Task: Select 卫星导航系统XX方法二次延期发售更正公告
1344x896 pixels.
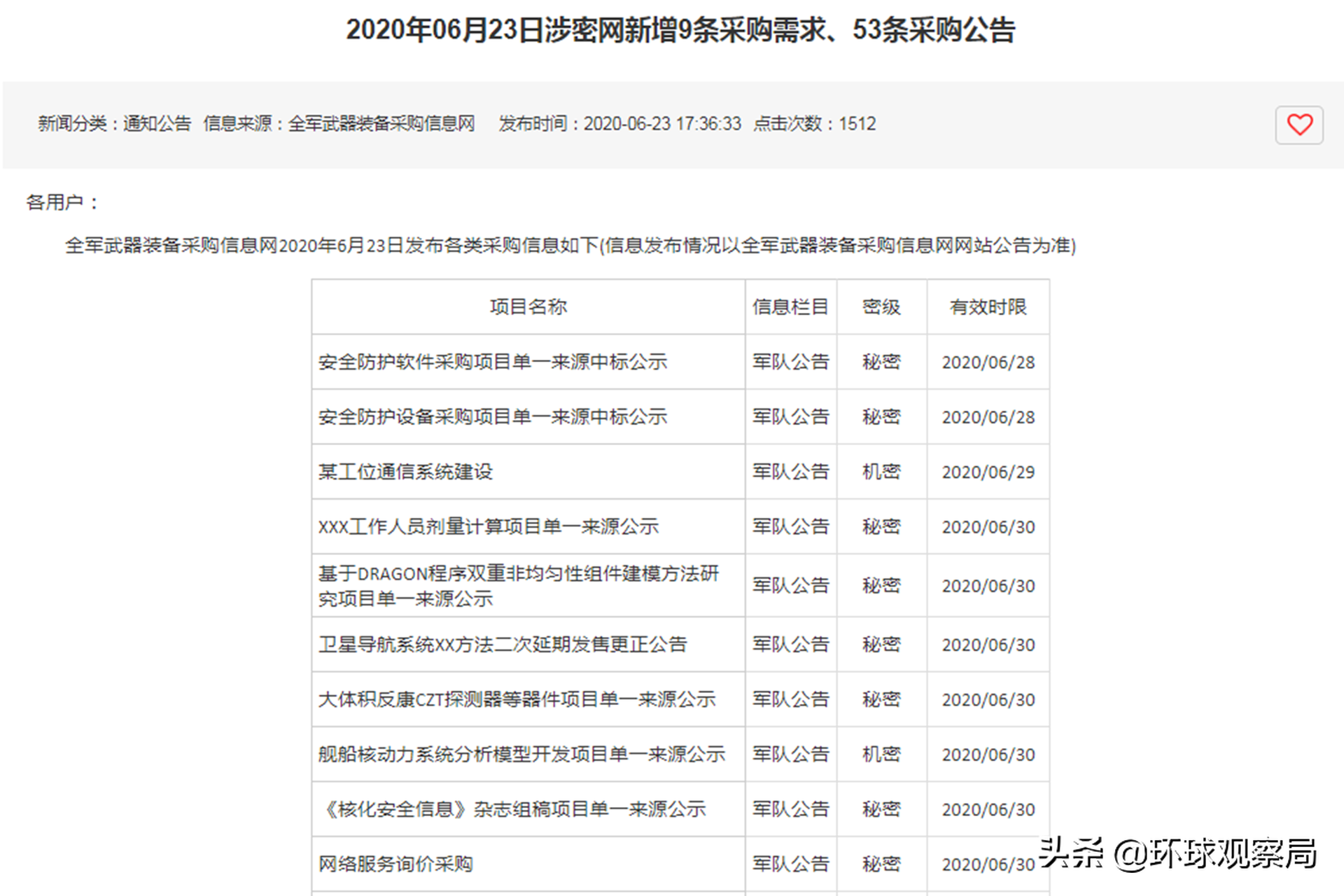Action: 503,644
